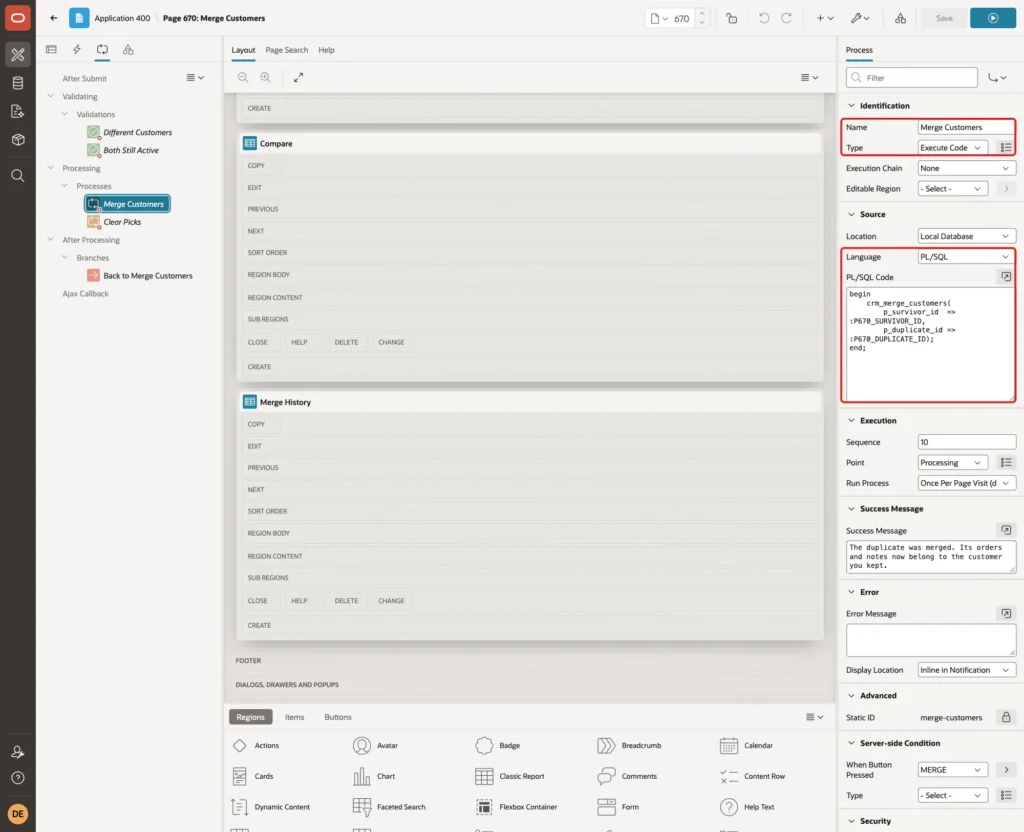The image size is (1024, 832).
Task: Click the search magnifier in left sidebar
Action: tap(18, 176)
